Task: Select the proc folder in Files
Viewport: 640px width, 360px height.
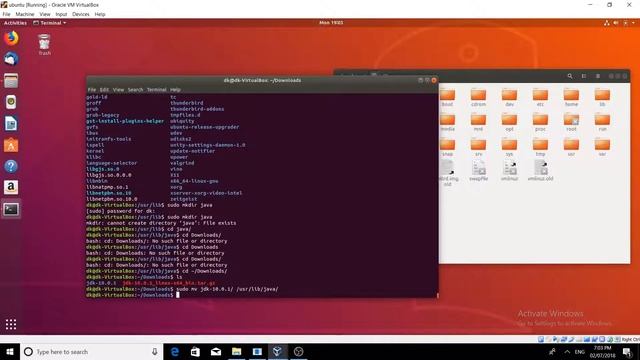Action: (540, 122)
